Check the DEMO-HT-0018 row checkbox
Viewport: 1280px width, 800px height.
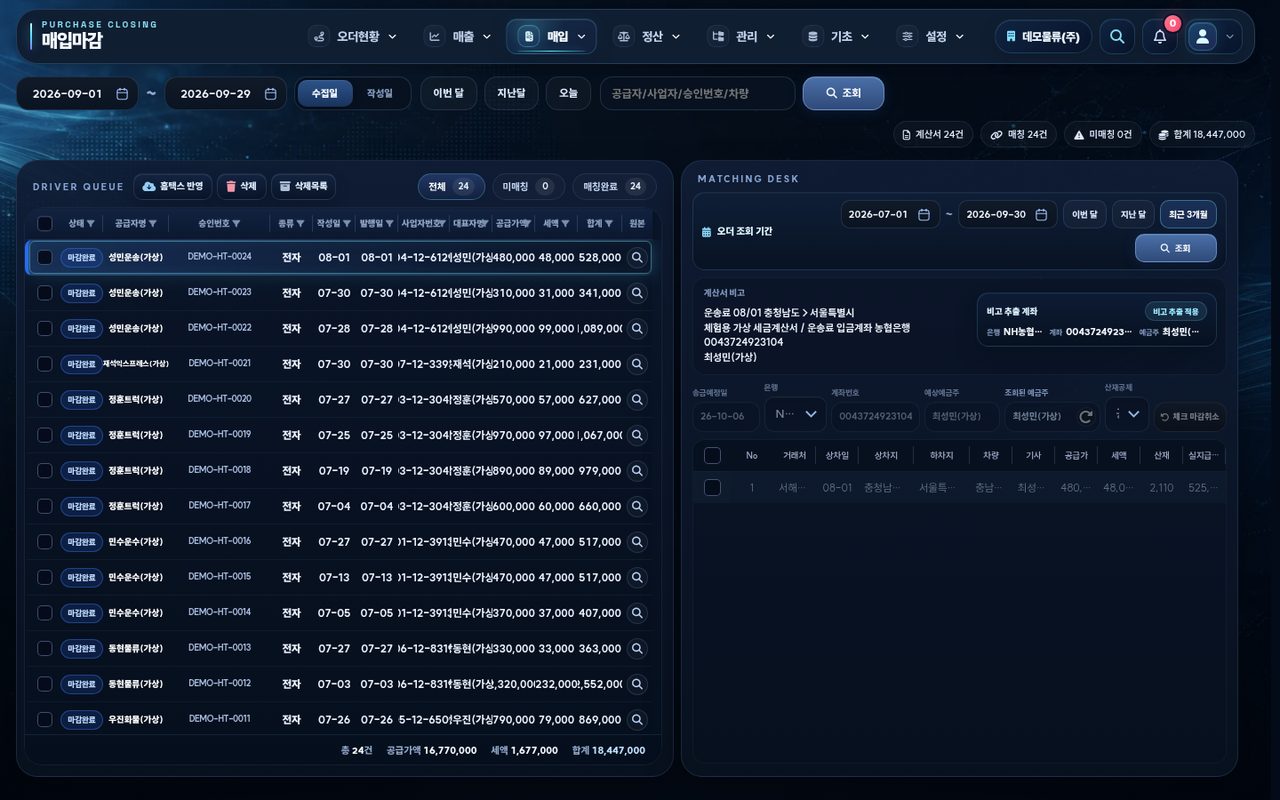(x=45, y=471)
